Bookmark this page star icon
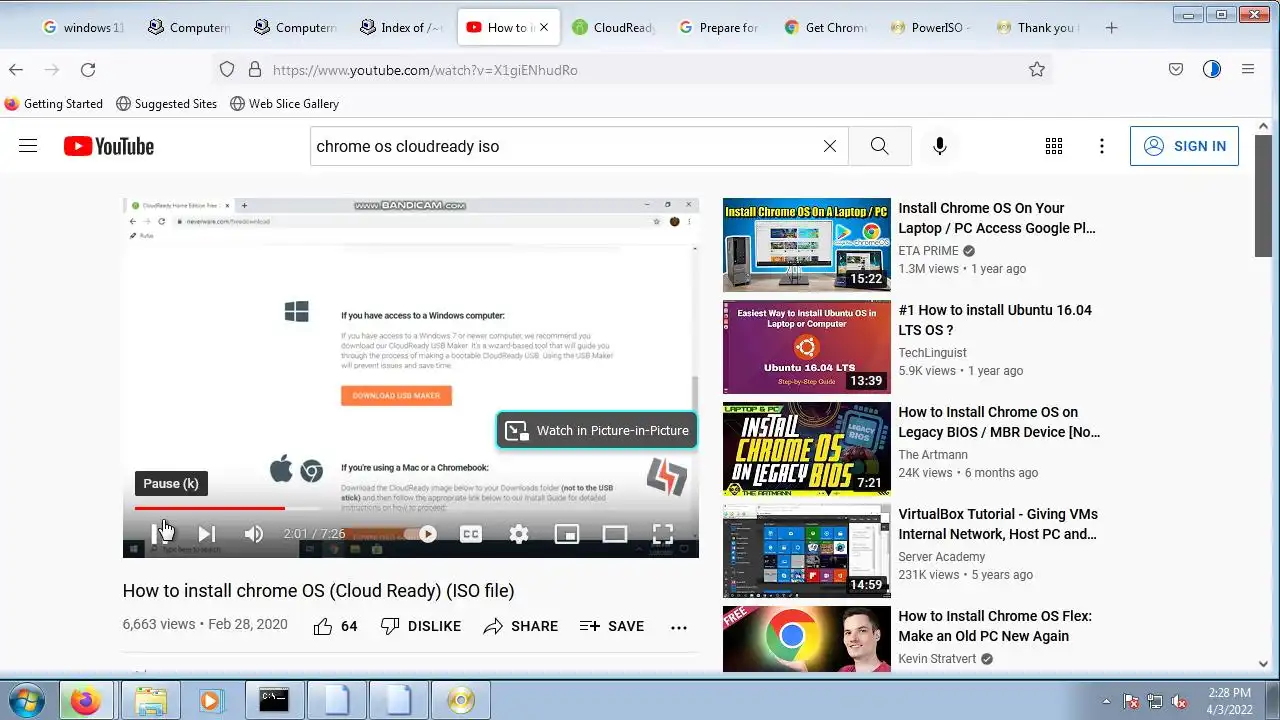The height and width of the screenshot is (720, 1280). 1037,69
